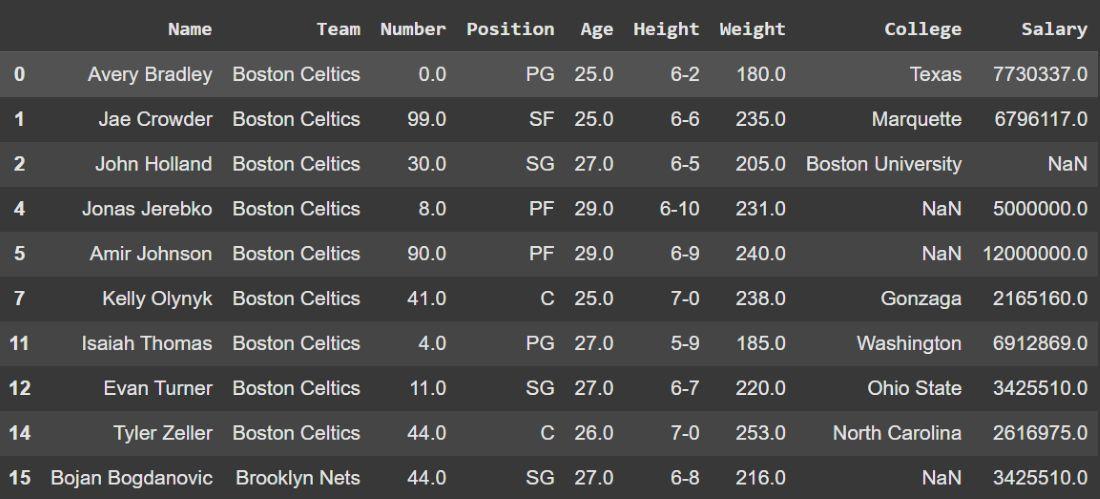Click the College column header
Screen dimensions: 1100x499
point(922,29)
